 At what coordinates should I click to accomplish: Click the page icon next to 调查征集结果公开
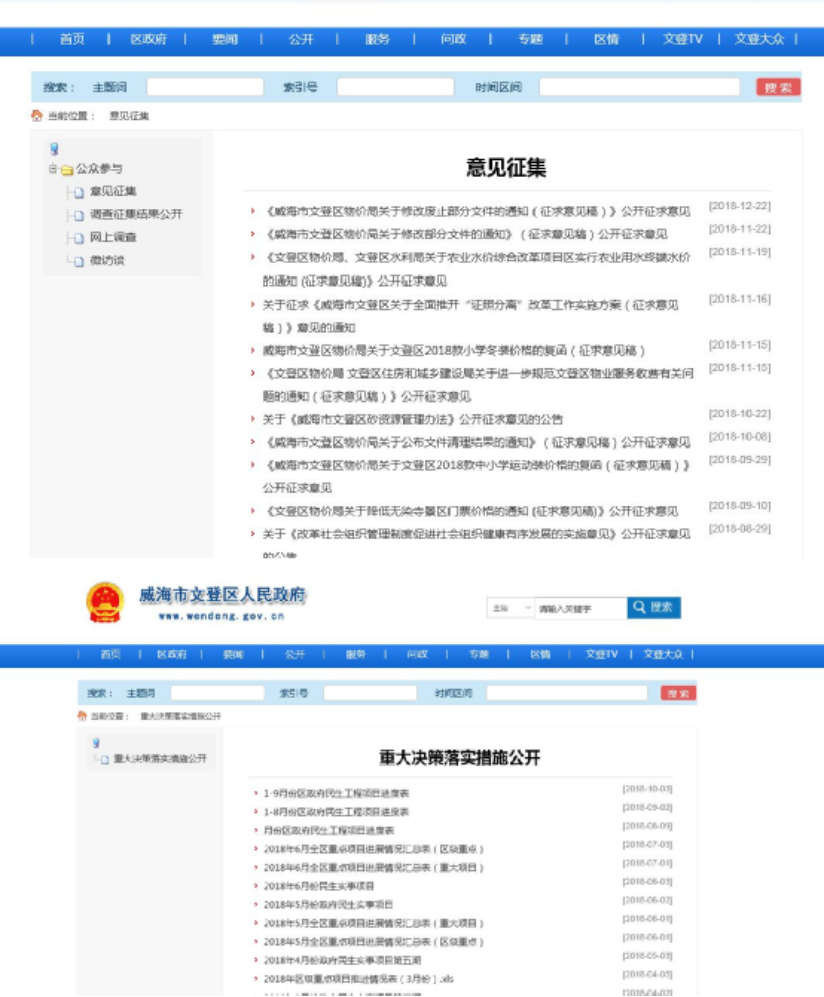(78, 215)
